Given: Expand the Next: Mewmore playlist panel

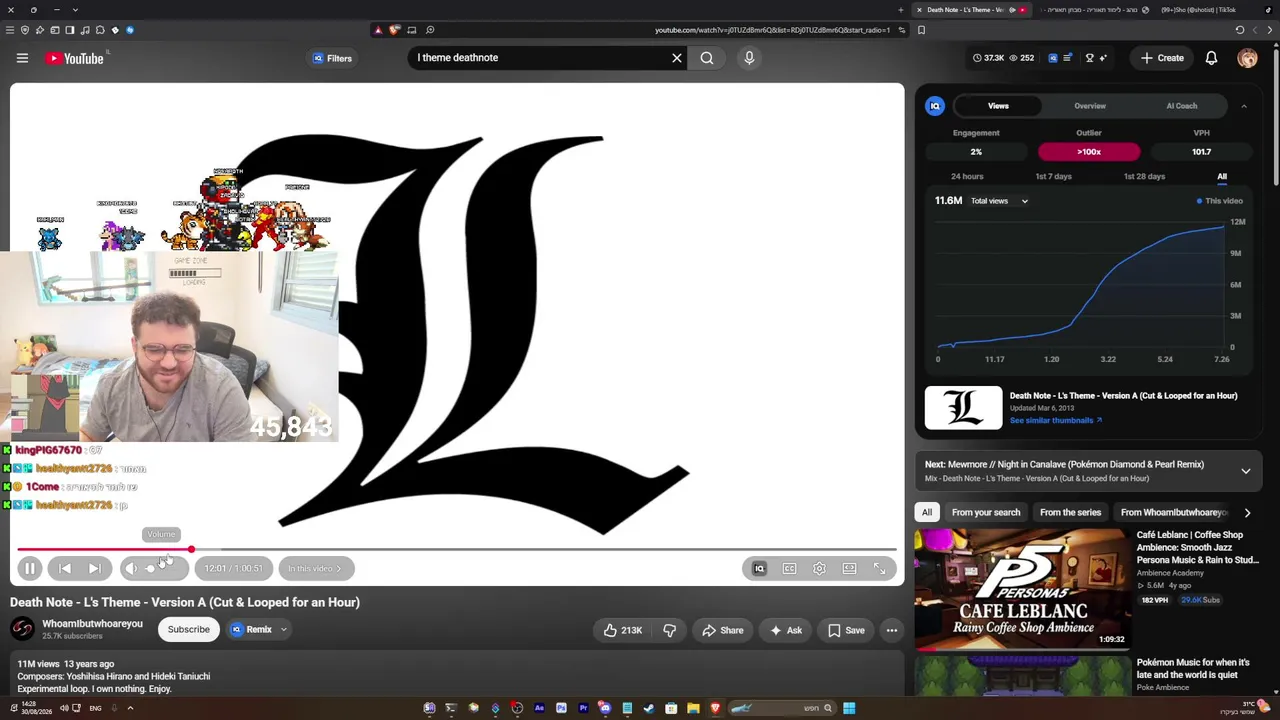Looking at the screenshot, I should [x=1246, y=471].
